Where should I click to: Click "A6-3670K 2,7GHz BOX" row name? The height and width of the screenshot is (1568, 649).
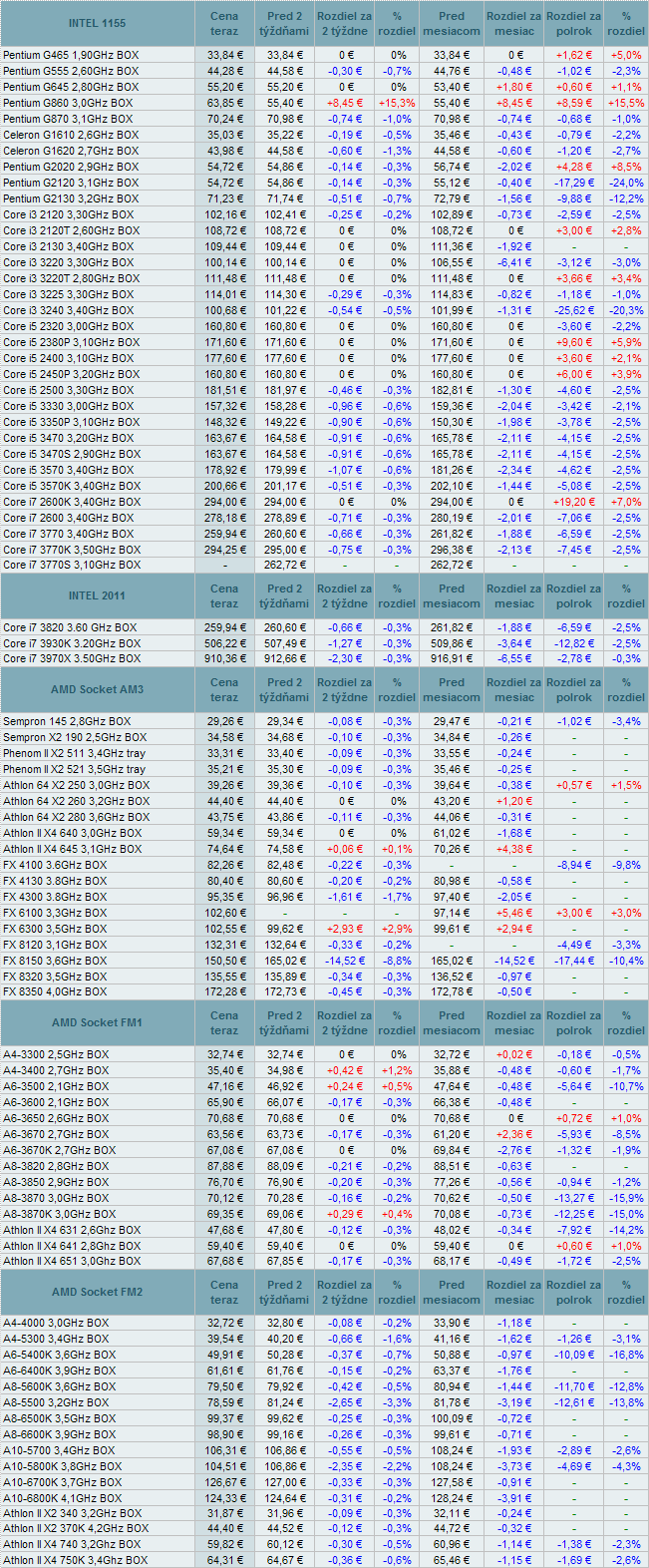coord(60,1150)
